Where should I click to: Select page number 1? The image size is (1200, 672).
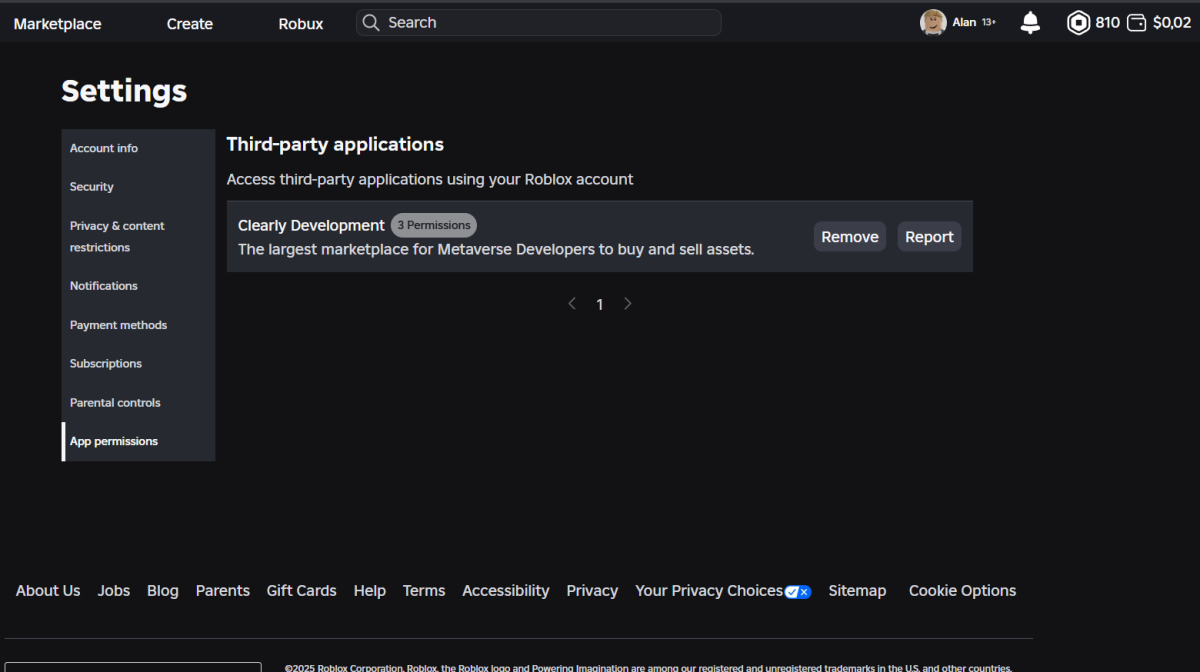click(600, 305)
